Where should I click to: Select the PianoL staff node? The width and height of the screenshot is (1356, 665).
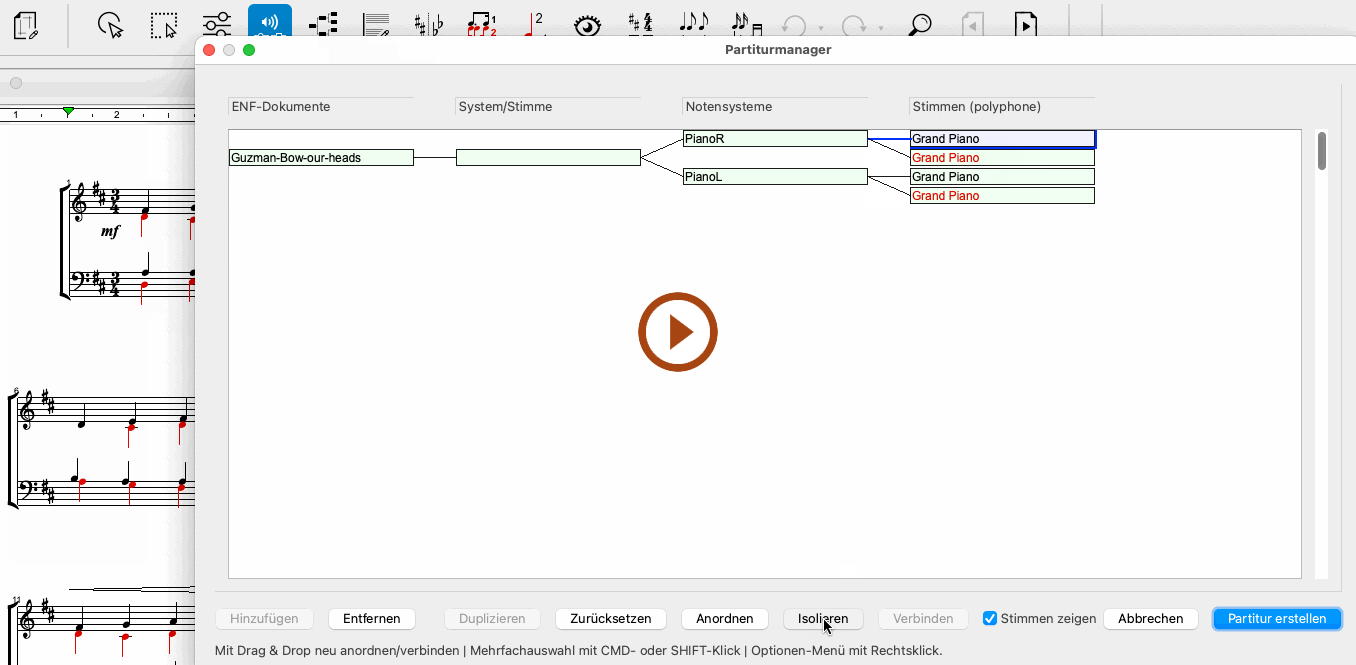click(x=774, y=177)
